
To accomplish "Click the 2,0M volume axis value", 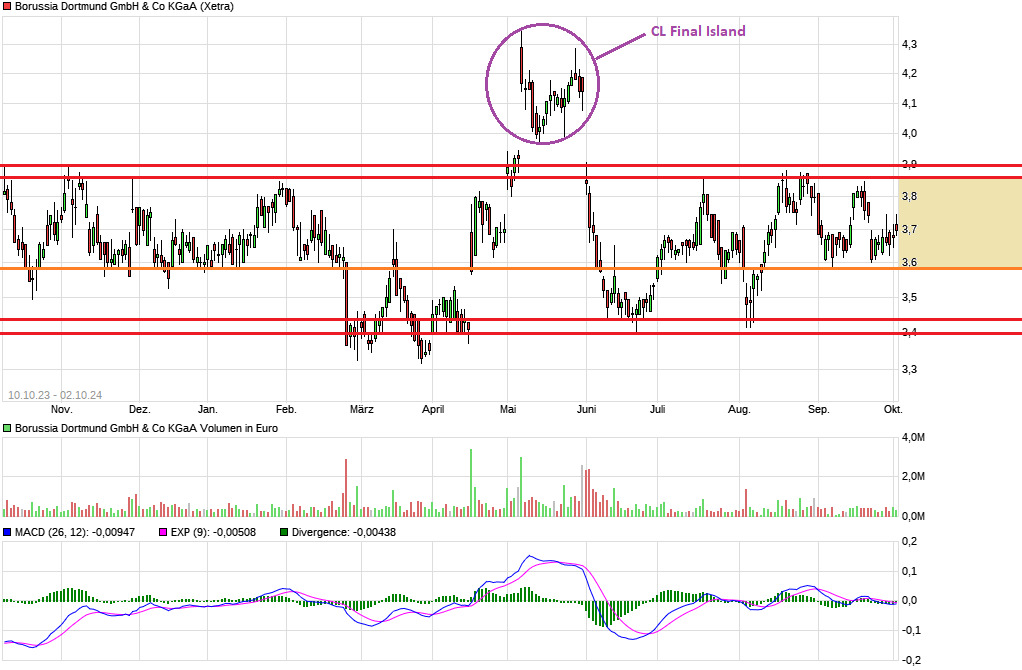I will pos(913,476).
